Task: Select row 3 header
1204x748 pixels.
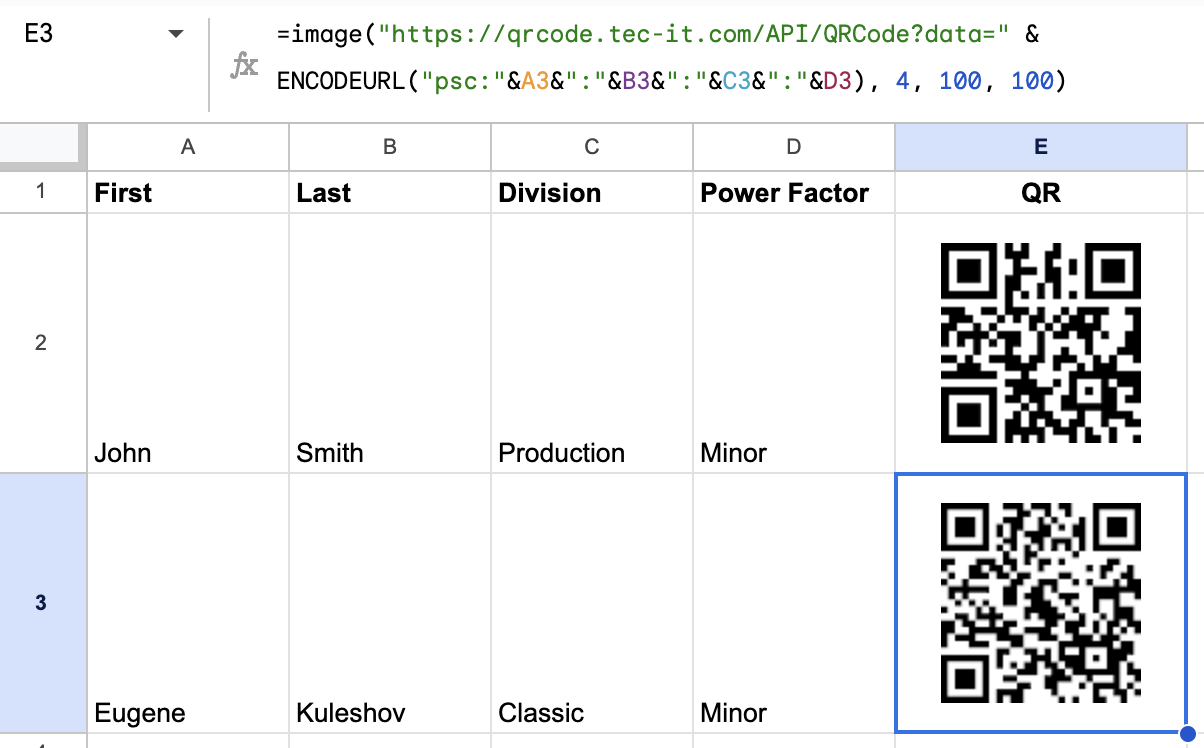Action: [41, 603]
